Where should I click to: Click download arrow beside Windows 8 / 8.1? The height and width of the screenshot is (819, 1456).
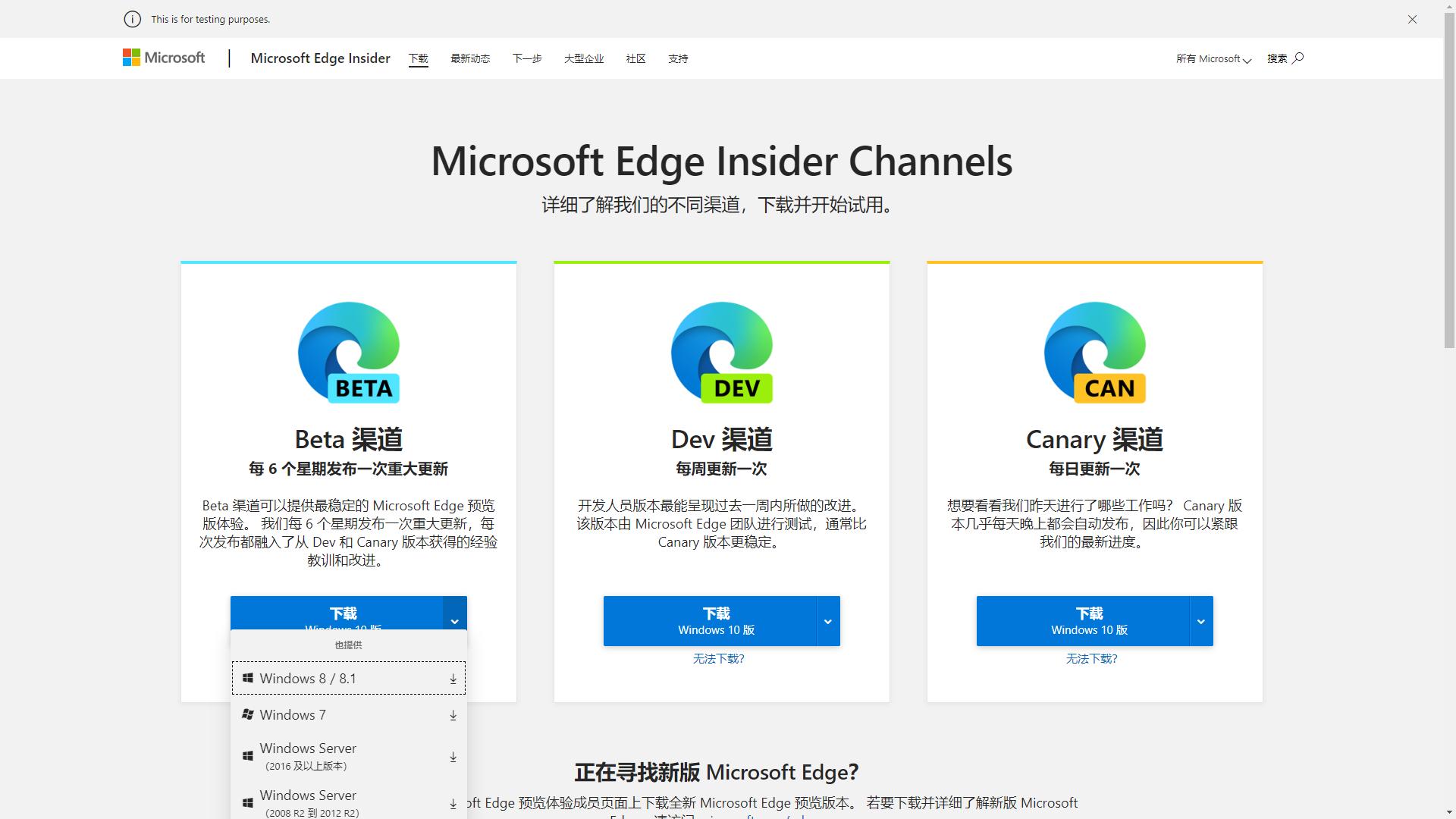(453, 679)
